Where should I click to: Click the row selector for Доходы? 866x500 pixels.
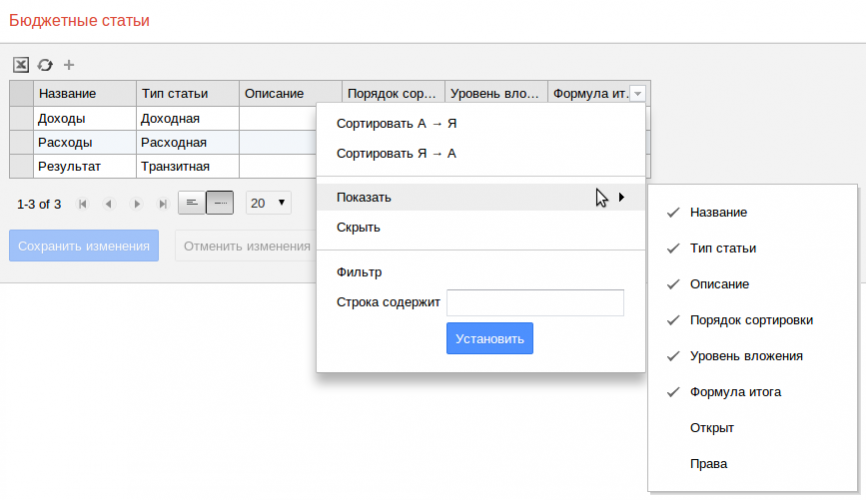[x=22, y=119]
